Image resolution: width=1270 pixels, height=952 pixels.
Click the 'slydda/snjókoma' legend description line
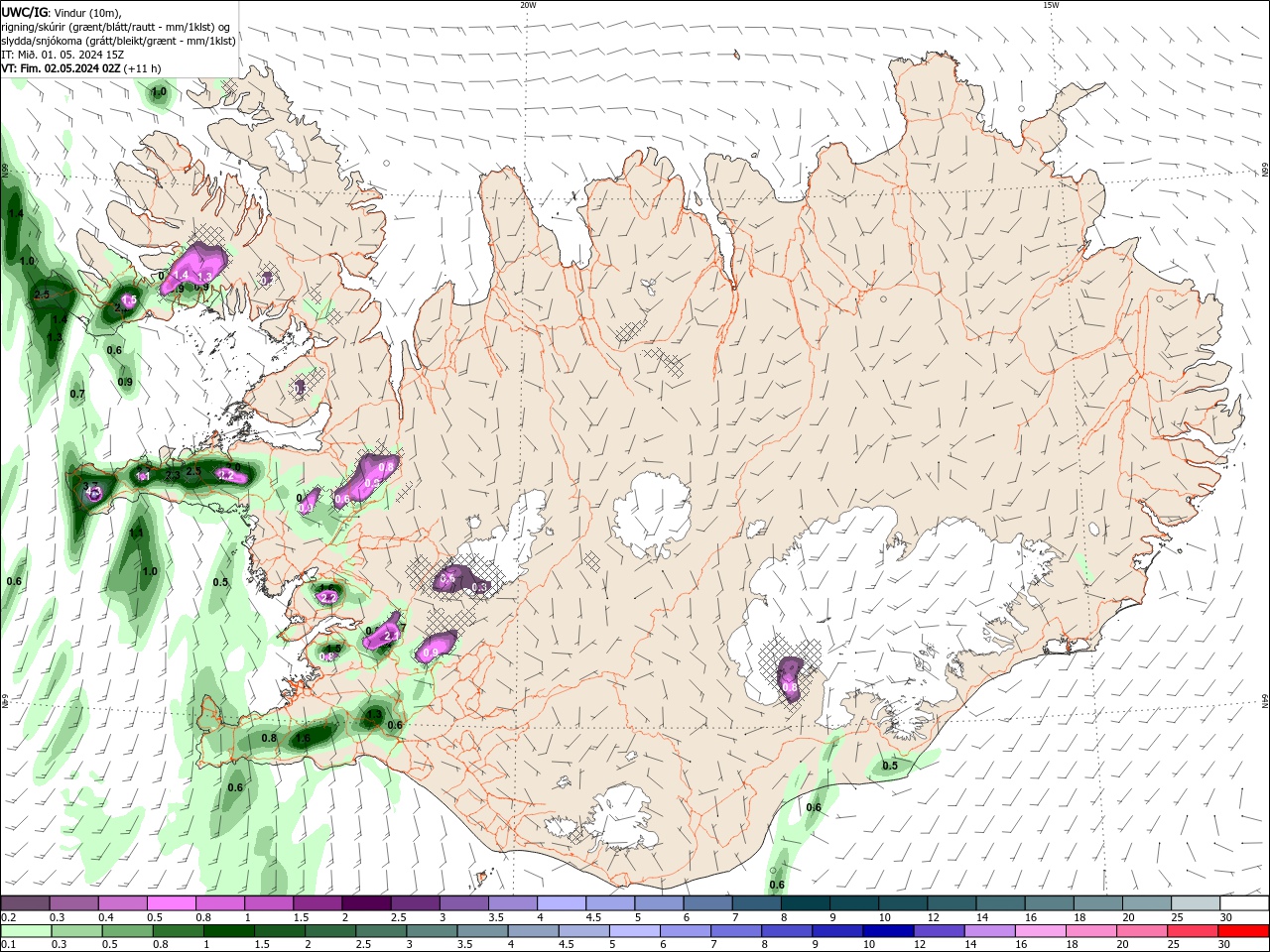118,41
